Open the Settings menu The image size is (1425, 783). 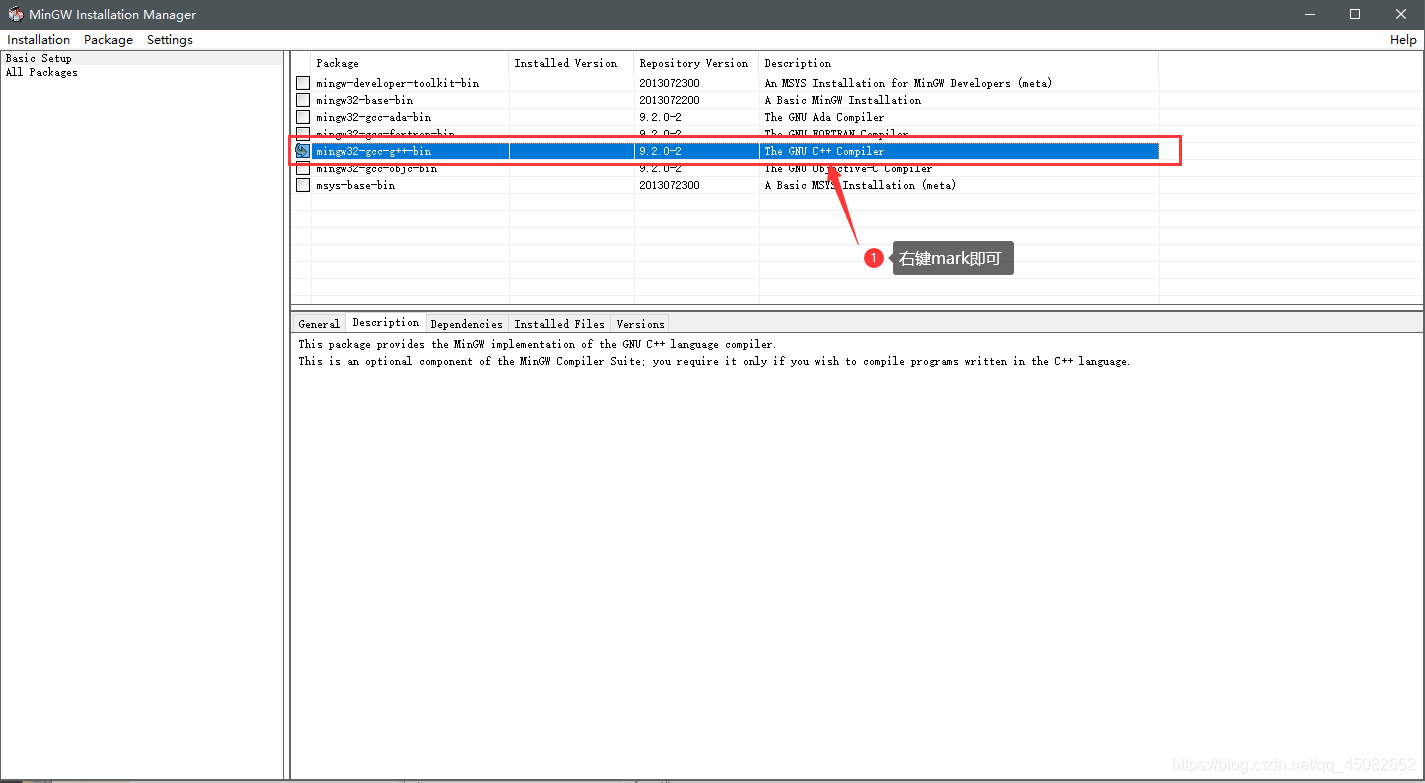tap(170, 40)
